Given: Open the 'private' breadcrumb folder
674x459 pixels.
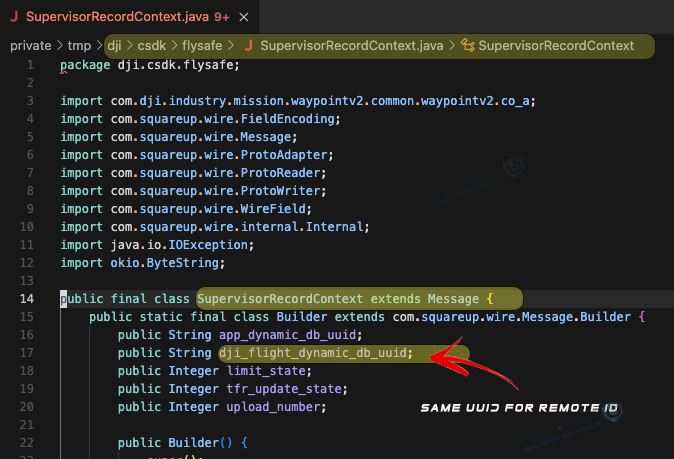Looking at the screenshot, I should pyautogui.click(x=30, y=45).
